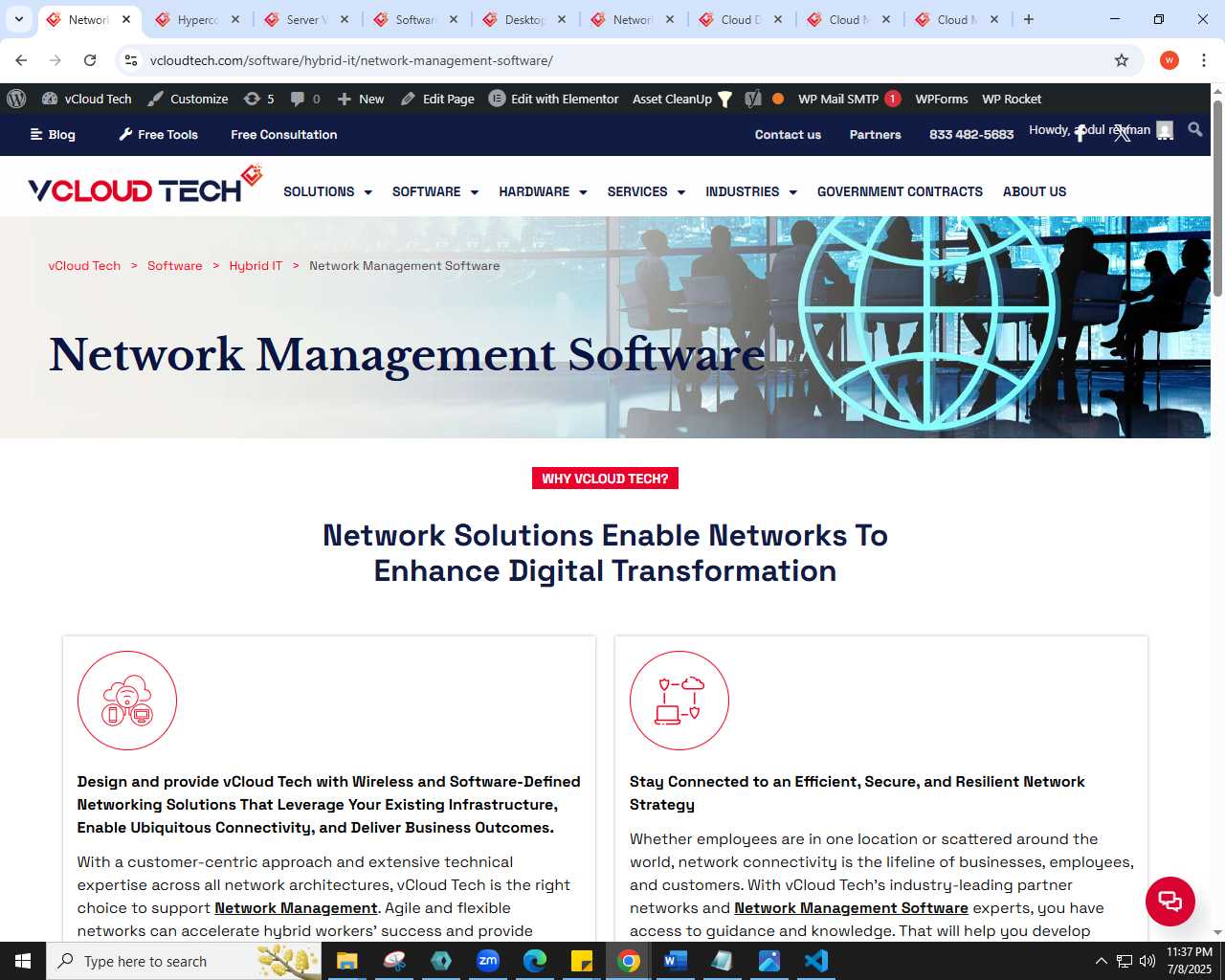Open the comments bubble in the admin bar
Image resolution: width=1225 pixels, height=980 pixels.
point(305,99)
